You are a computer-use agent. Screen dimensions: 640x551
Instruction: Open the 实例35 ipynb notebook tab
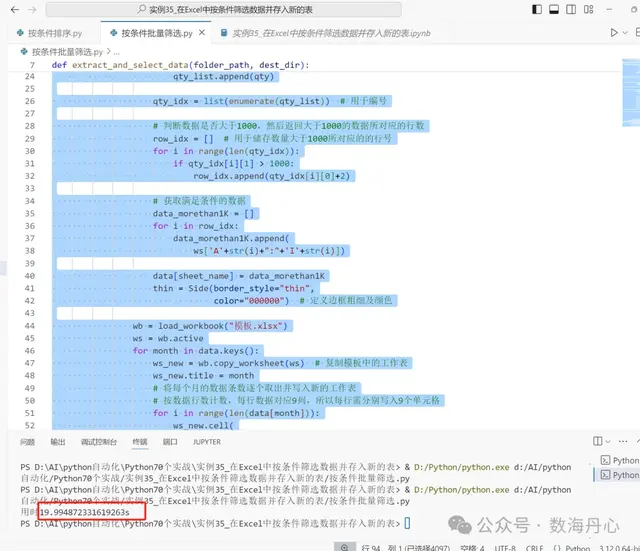[x=331, y=33]
